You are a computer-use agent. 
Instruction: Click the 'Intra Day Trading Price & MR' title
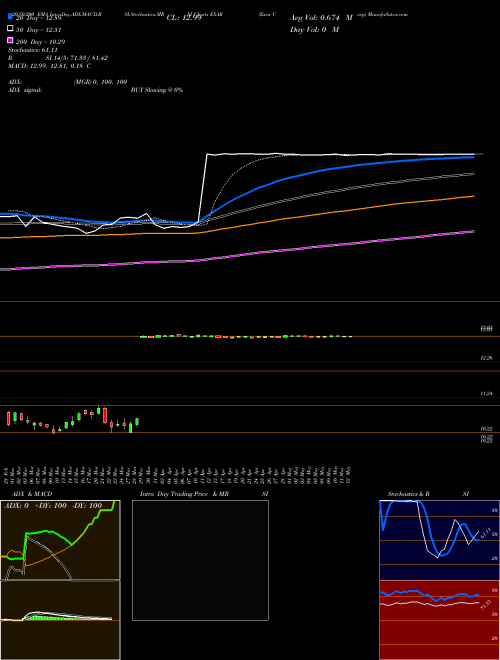coord(184,494)
